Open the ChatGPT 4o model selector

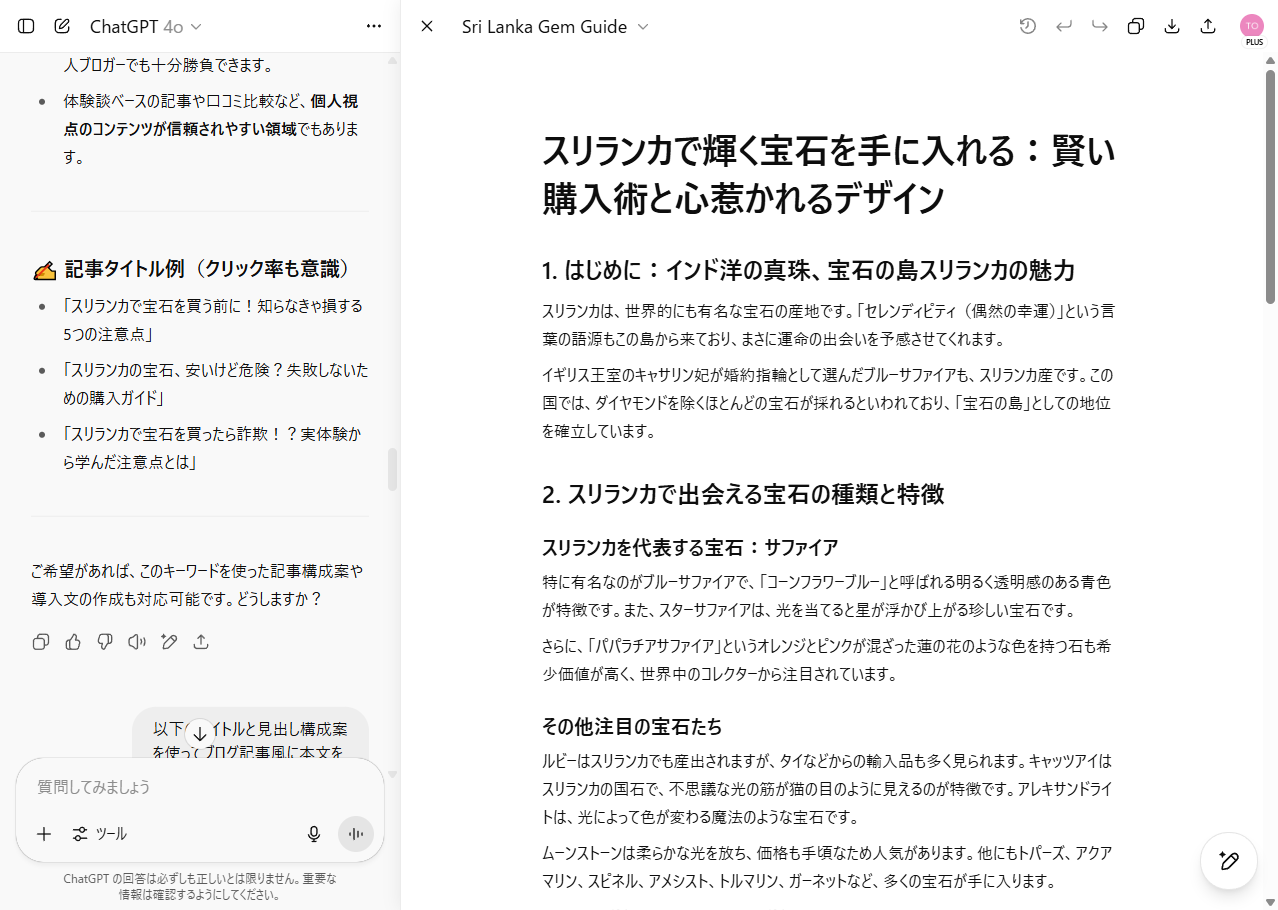click(x=146, y=26)
